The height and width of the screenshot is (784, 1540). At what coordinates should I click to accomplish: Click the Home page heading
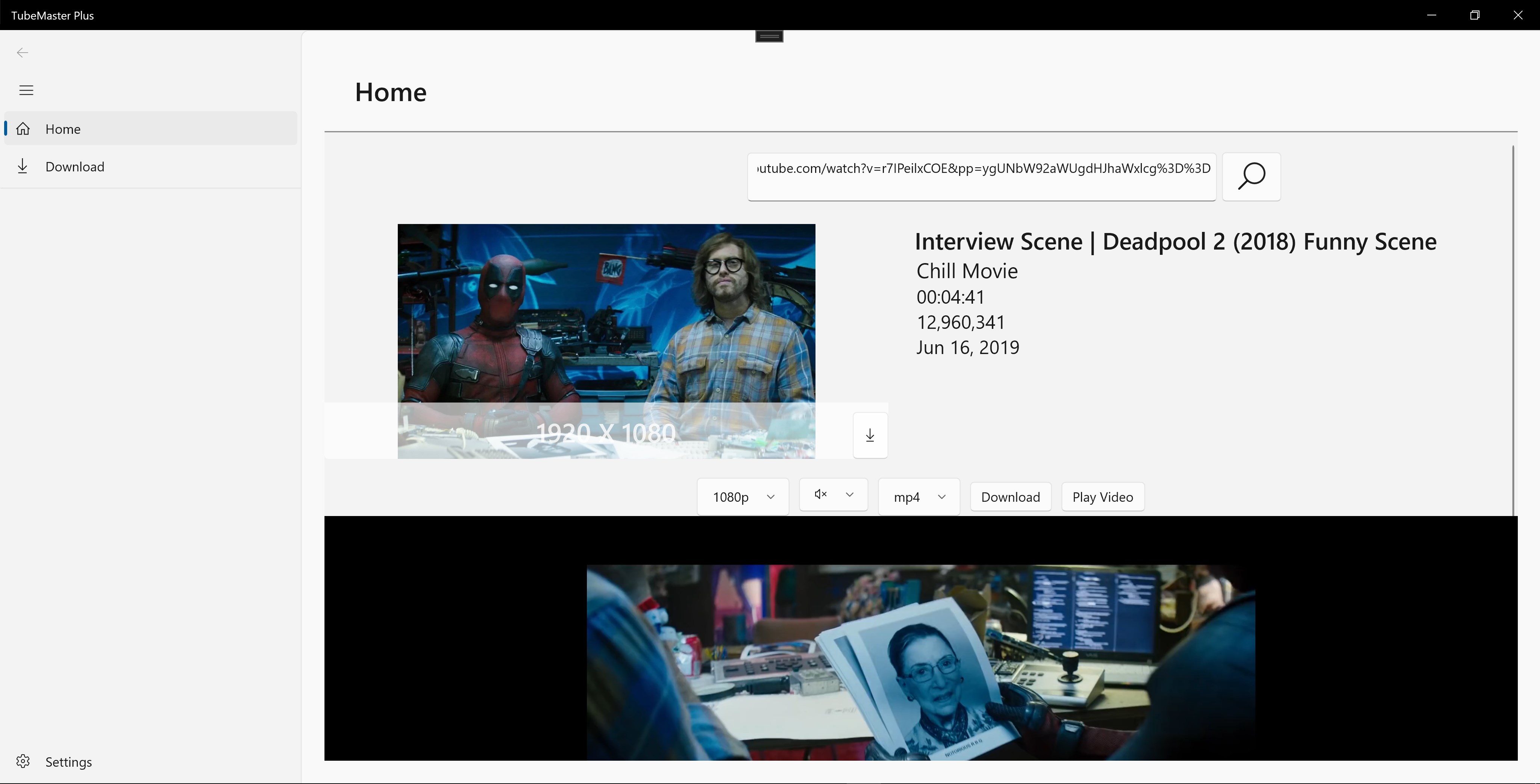(x=390, y=92)
